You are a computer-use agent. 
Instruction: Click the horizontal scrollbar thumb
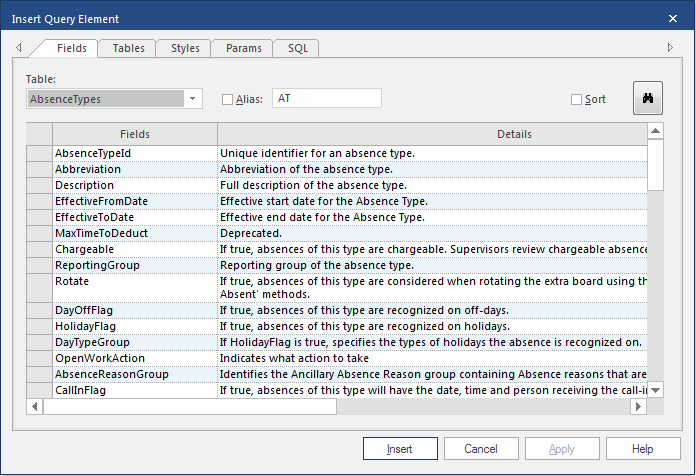pyautogui.click(x=190, y=406)
